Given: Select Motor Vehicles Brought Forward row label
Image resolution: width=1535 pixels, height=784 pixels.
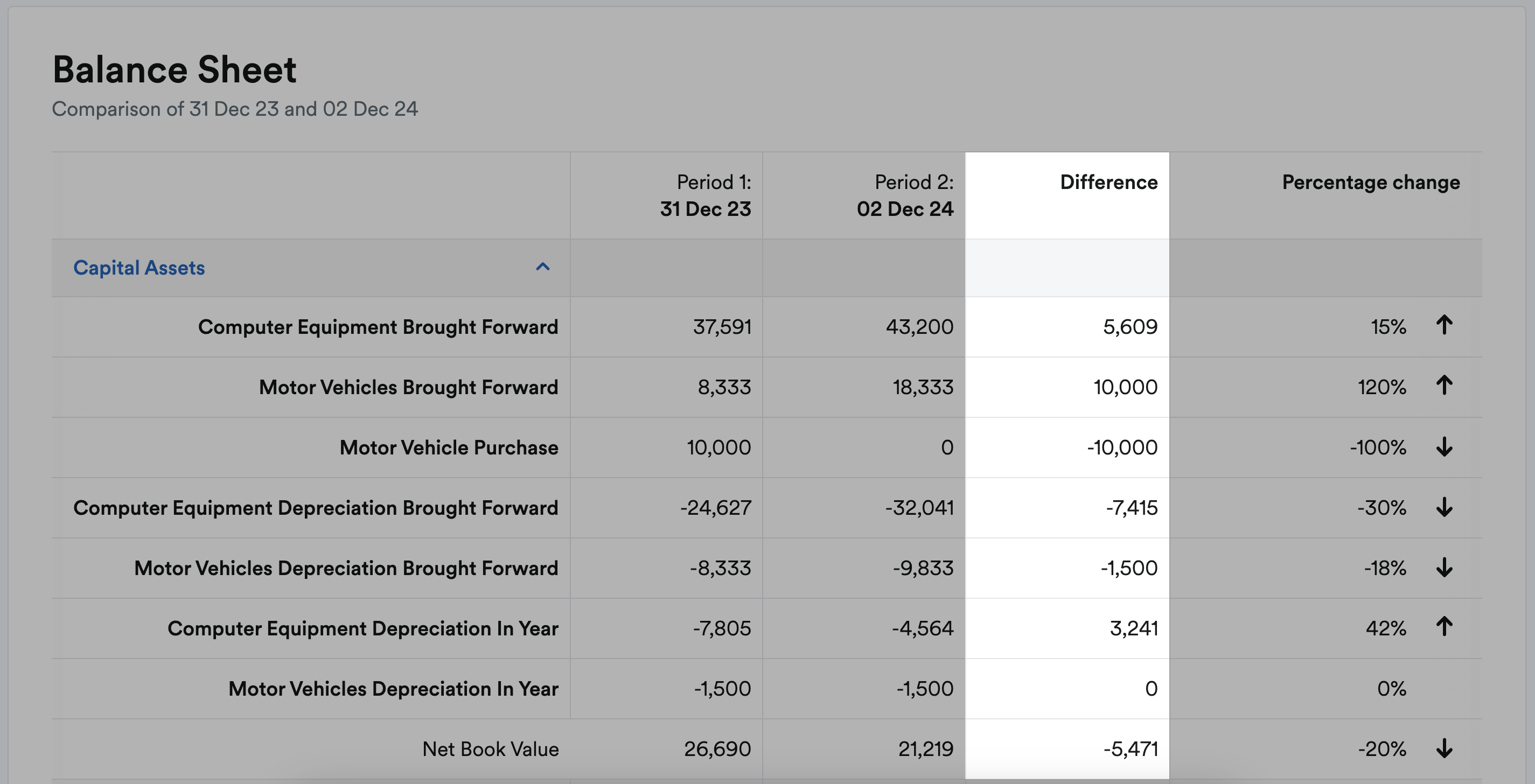Looking at the screenshot, I should tap(408, 387).
